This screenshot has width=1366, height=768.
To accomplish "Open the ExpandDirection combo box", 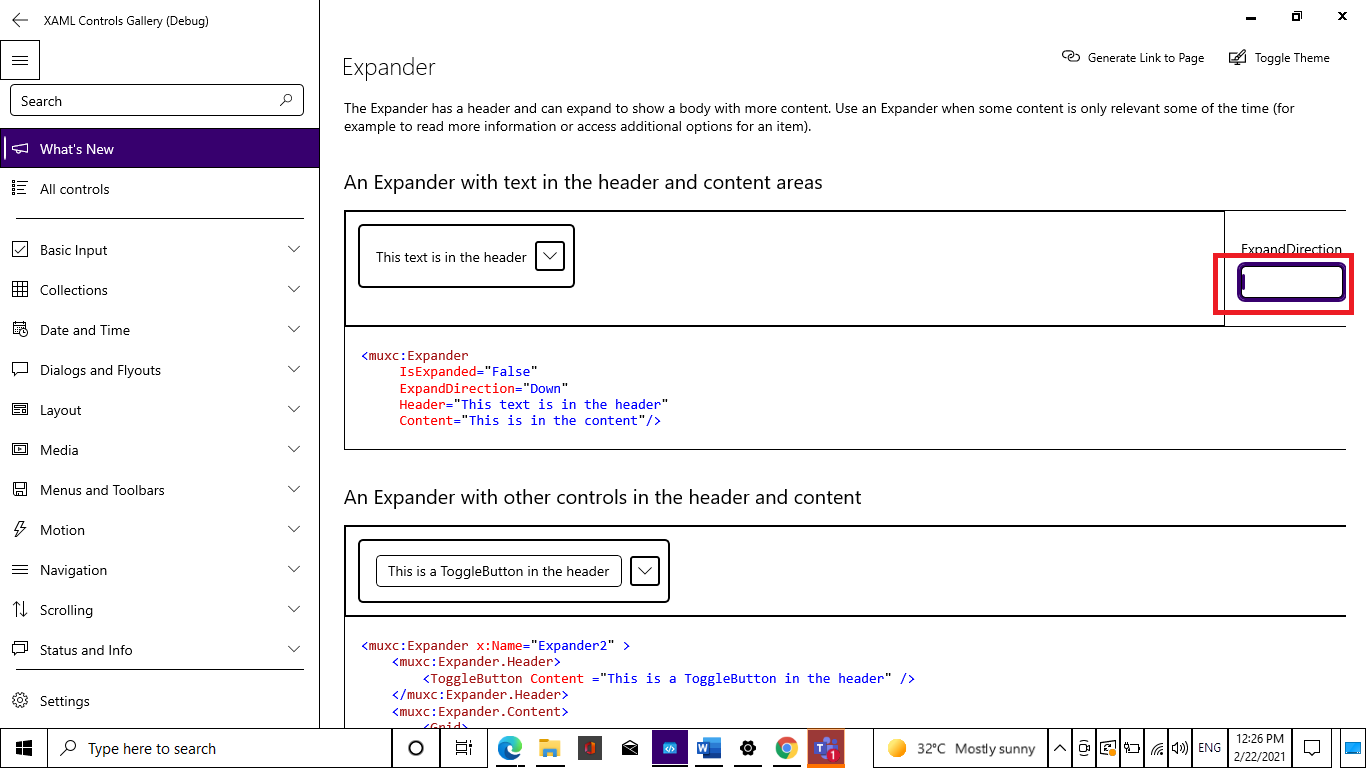I will [1292, 282].
